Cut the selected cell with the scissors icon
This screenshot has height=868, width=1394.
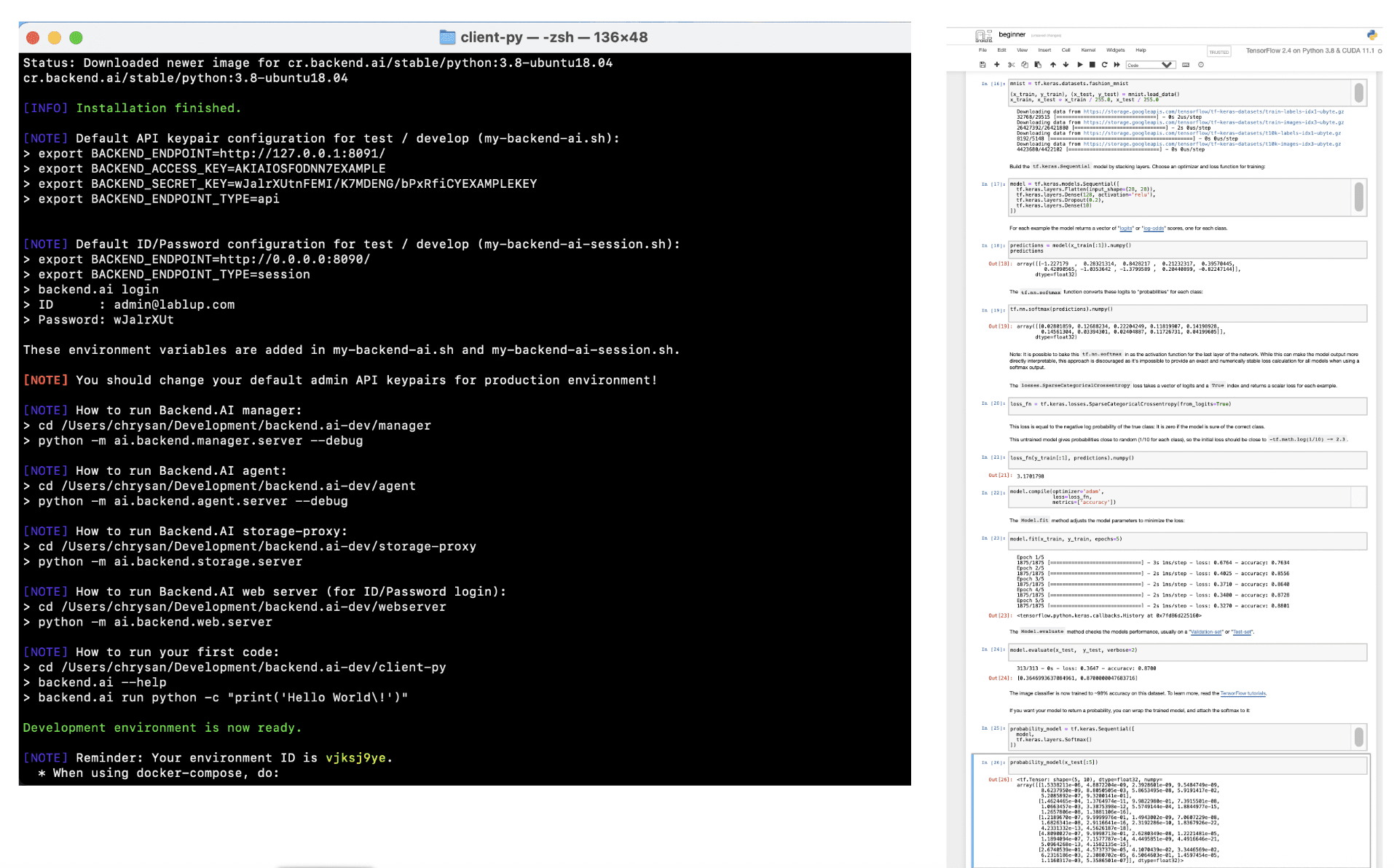click(x=1012, y=65)
